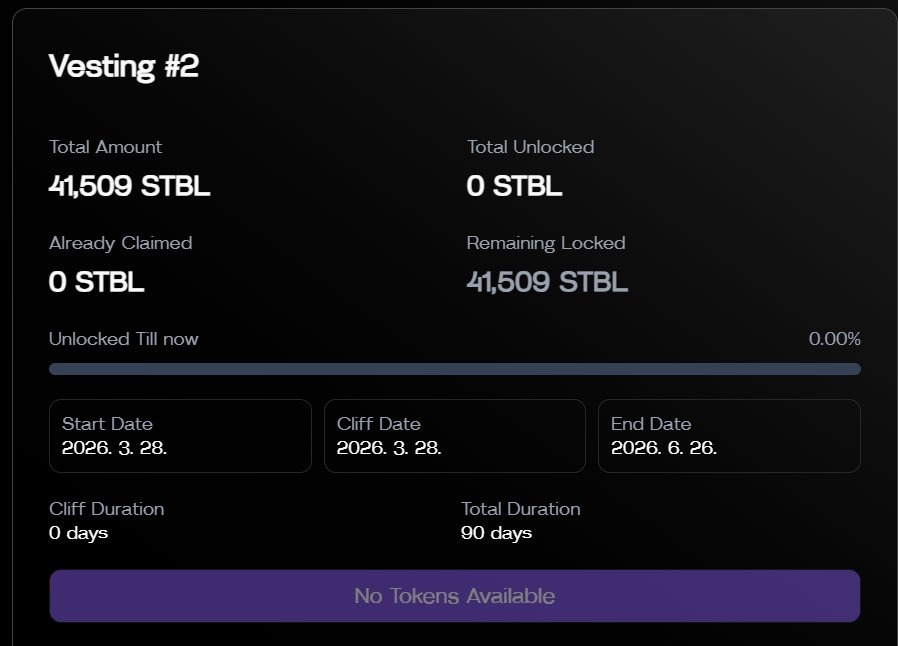
Task: Select the End Date box
Action: 728,436
